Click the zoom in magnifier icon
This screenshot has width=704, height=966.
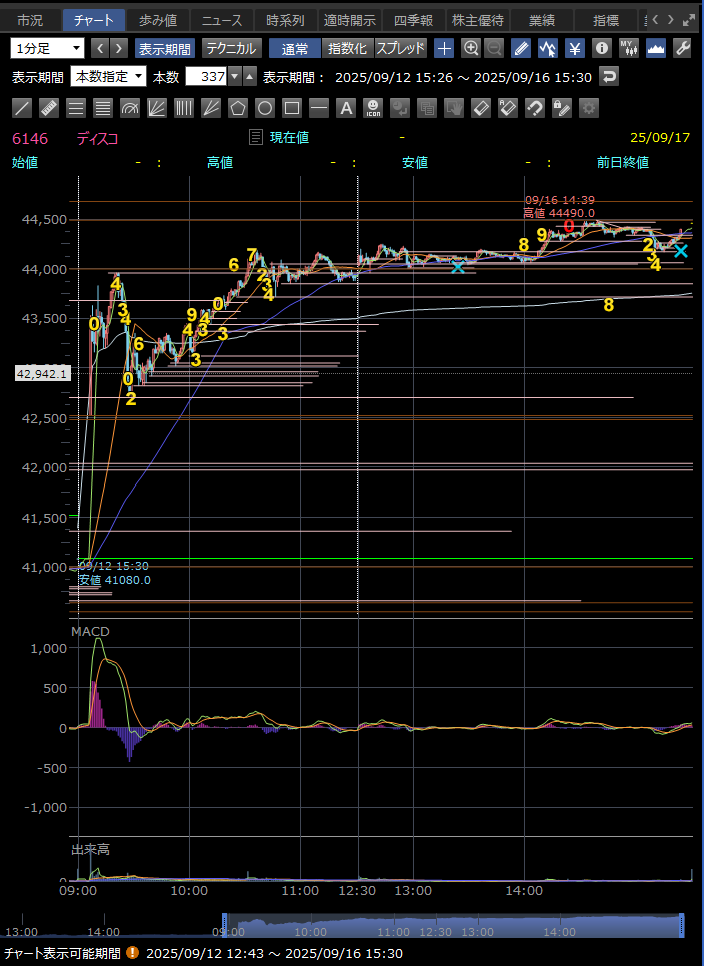471,48
